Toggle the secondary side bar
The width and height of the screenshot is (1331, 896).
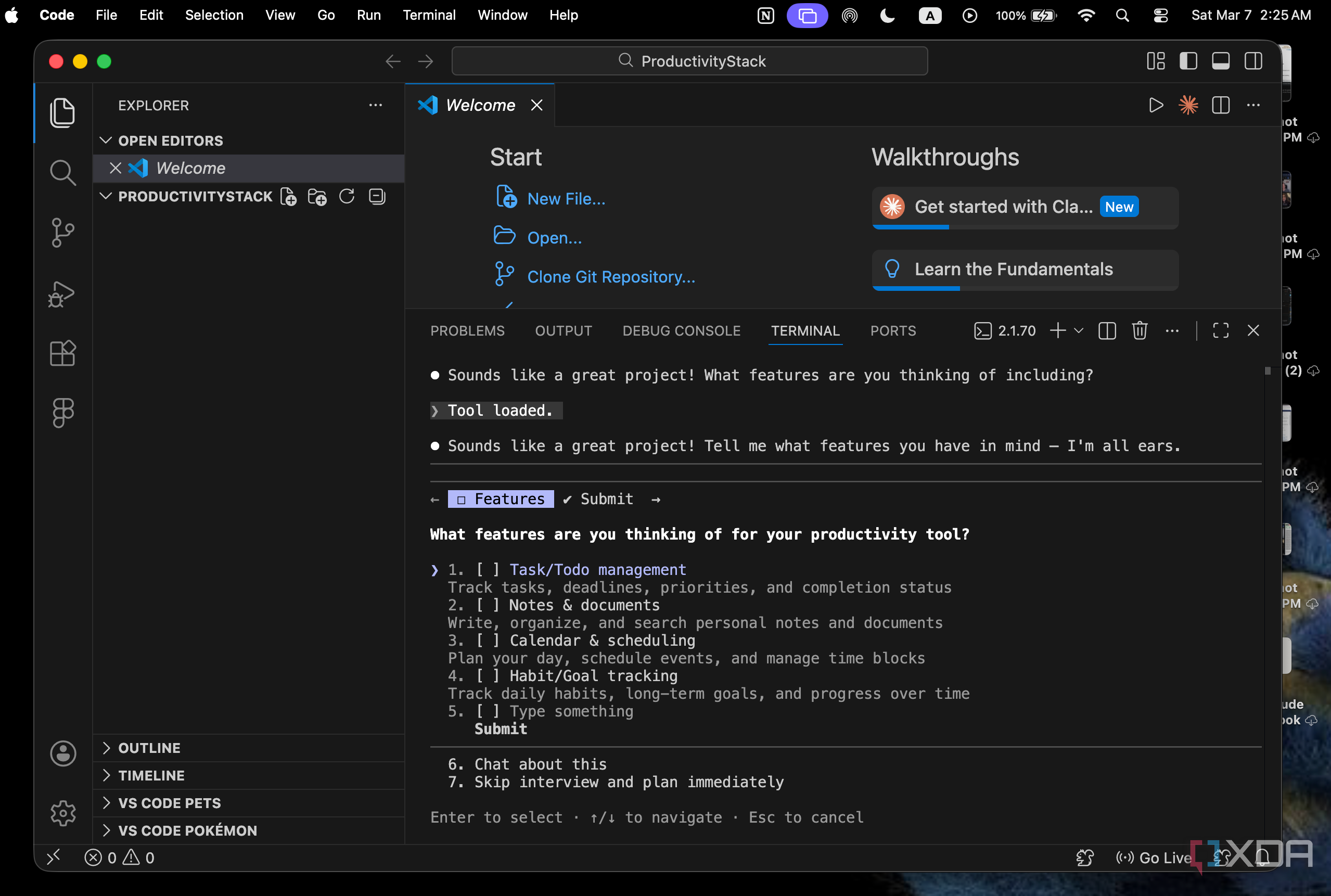(x=1253, y=61)
